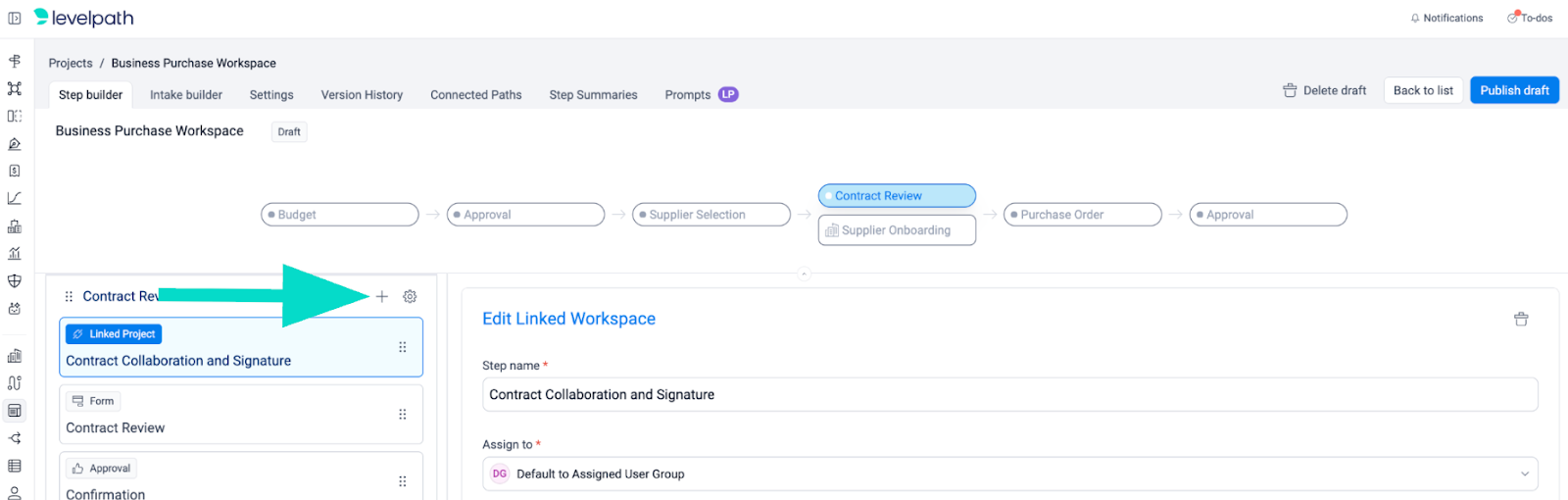This screenshot has height=500, width=1568.
Task: Click the Step name input field
Action: [x=1009, y=395]
